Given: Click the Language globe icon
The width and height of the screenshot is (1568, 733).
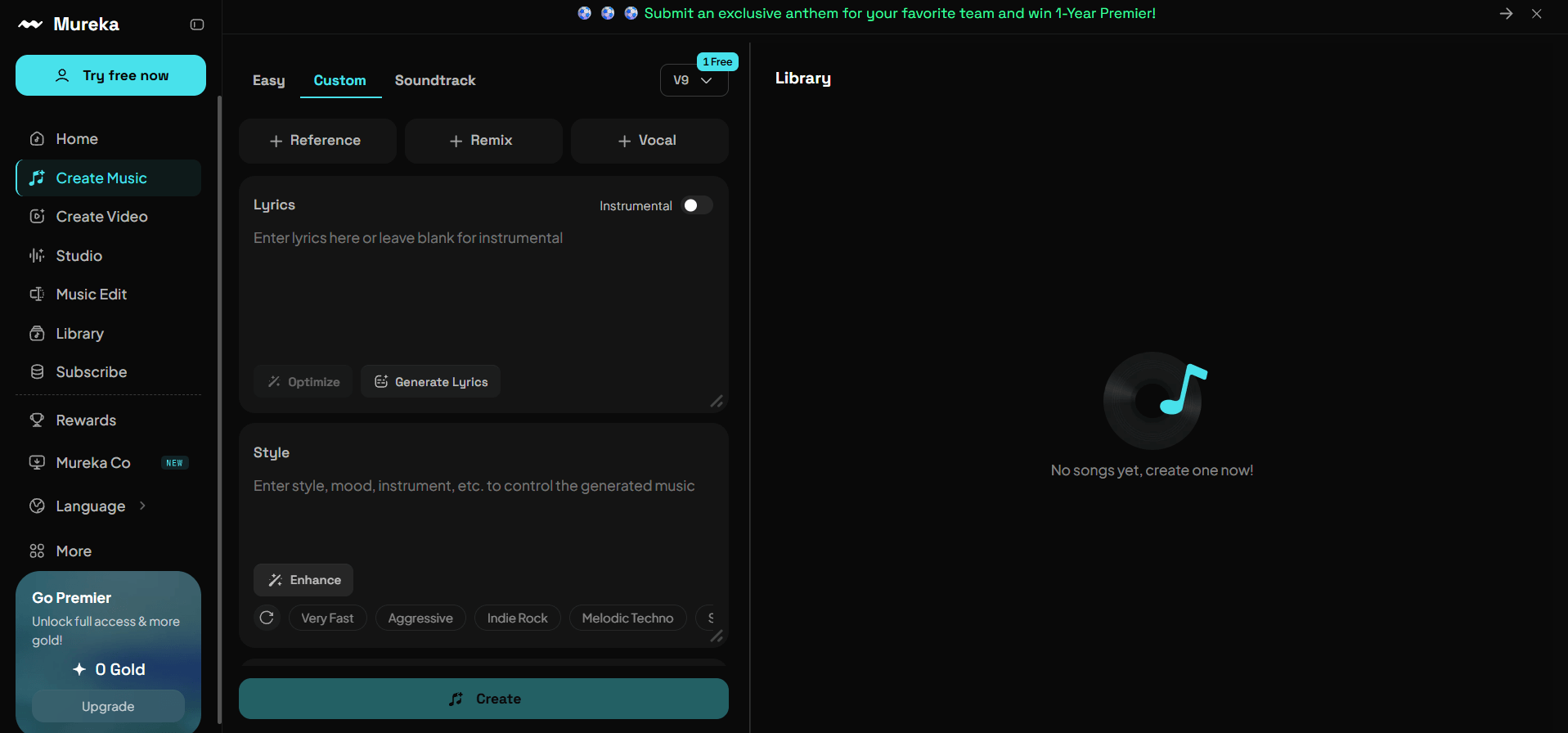Looking at the screenshot, I should [x=37, y=506].
